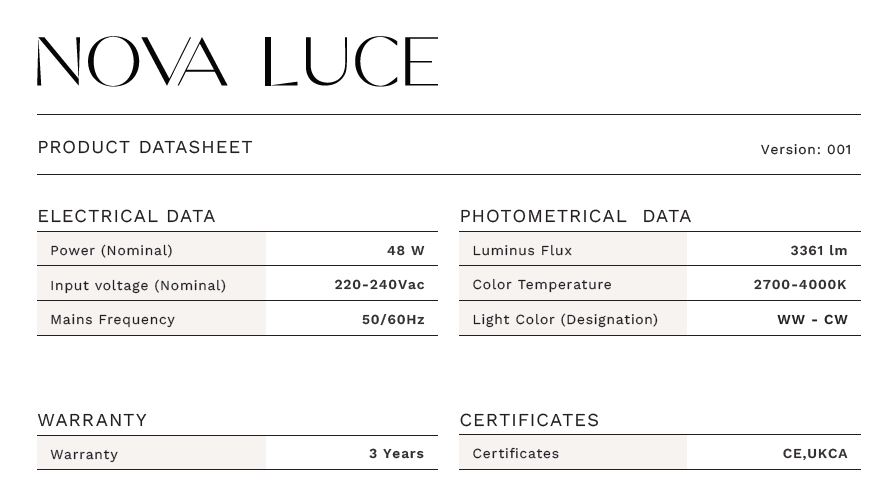Click the Mains Frequency label
The width and height of the screenshot is (893, 494).
click(112, 319)
